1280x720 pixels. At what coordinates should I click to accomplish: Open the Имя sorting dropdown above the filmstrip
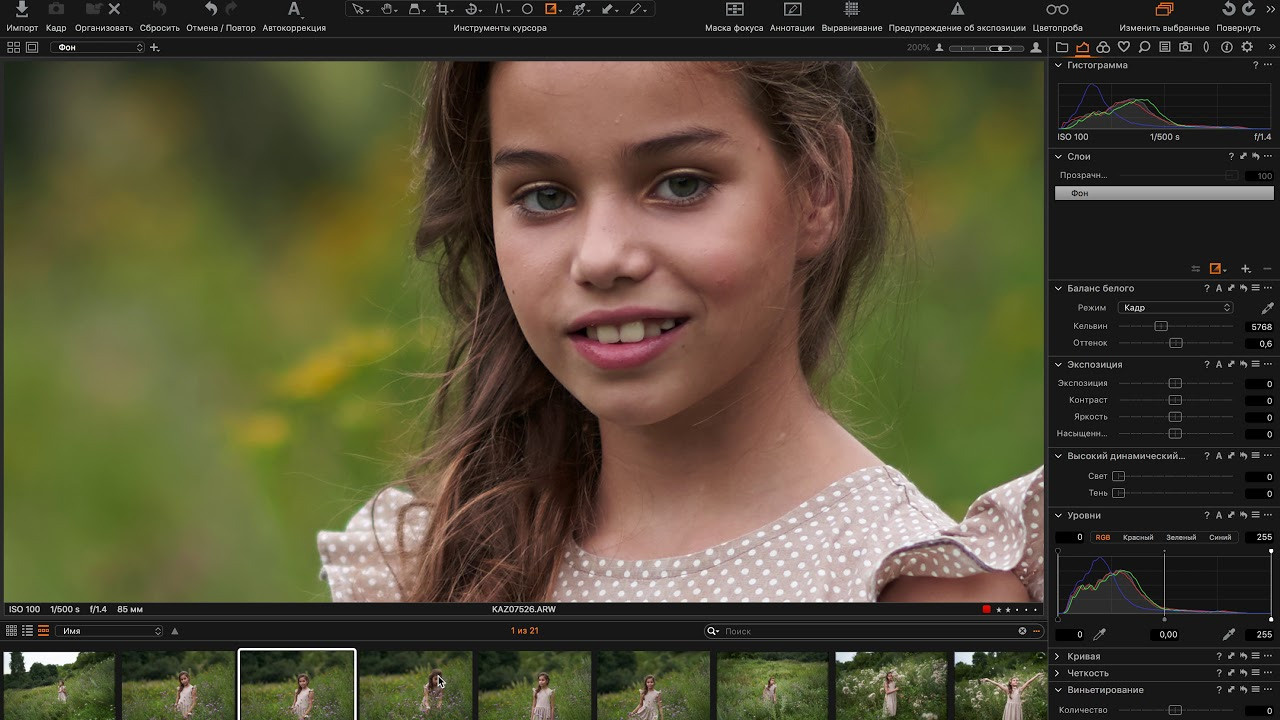click(x=110, y=631)
